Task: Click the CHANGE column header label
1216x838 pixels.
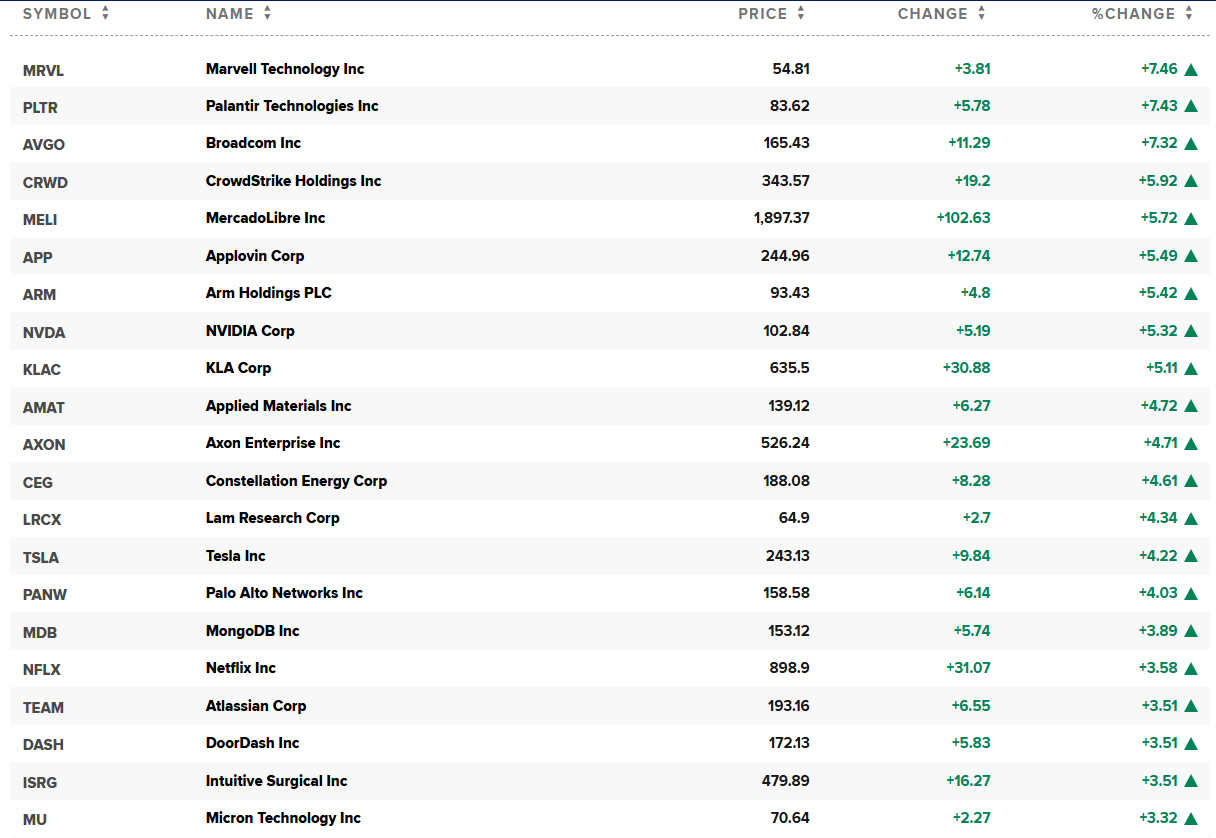Action: click(x=933, y=14)
